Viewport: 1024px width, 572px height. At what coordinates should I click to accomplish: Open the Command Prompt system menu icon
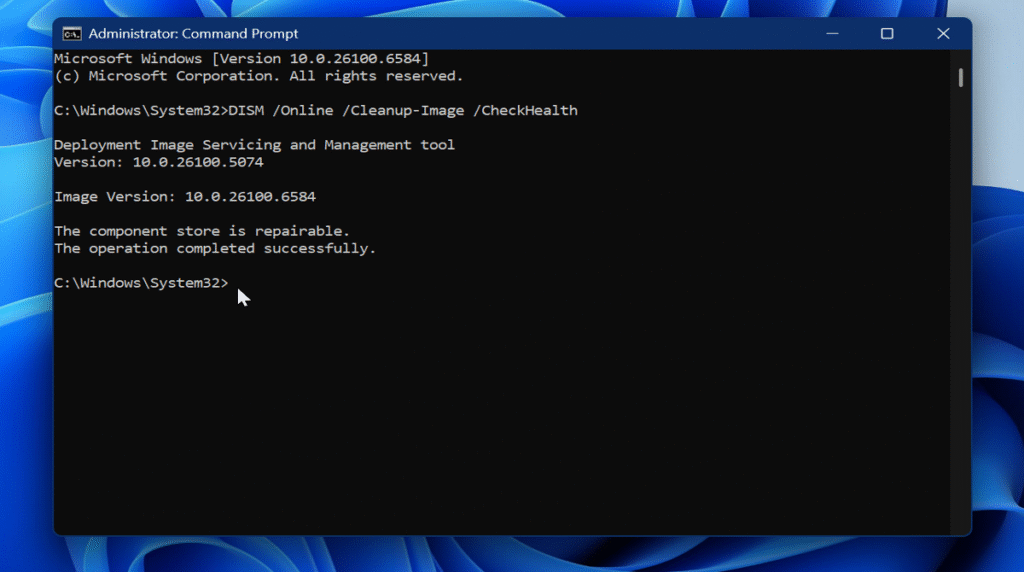click(72, 34)
